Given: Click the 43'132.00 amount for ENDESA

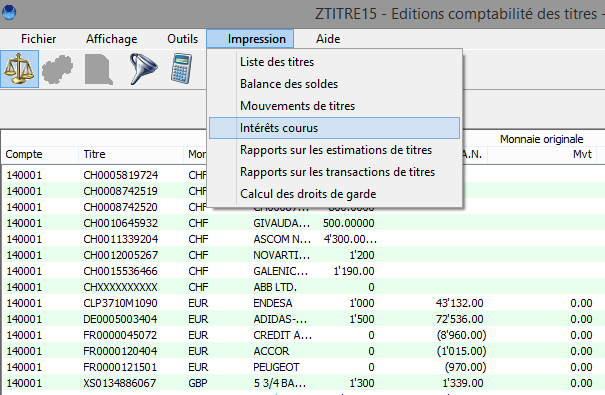Looking at the screenshot, I should tap(459, 303).
